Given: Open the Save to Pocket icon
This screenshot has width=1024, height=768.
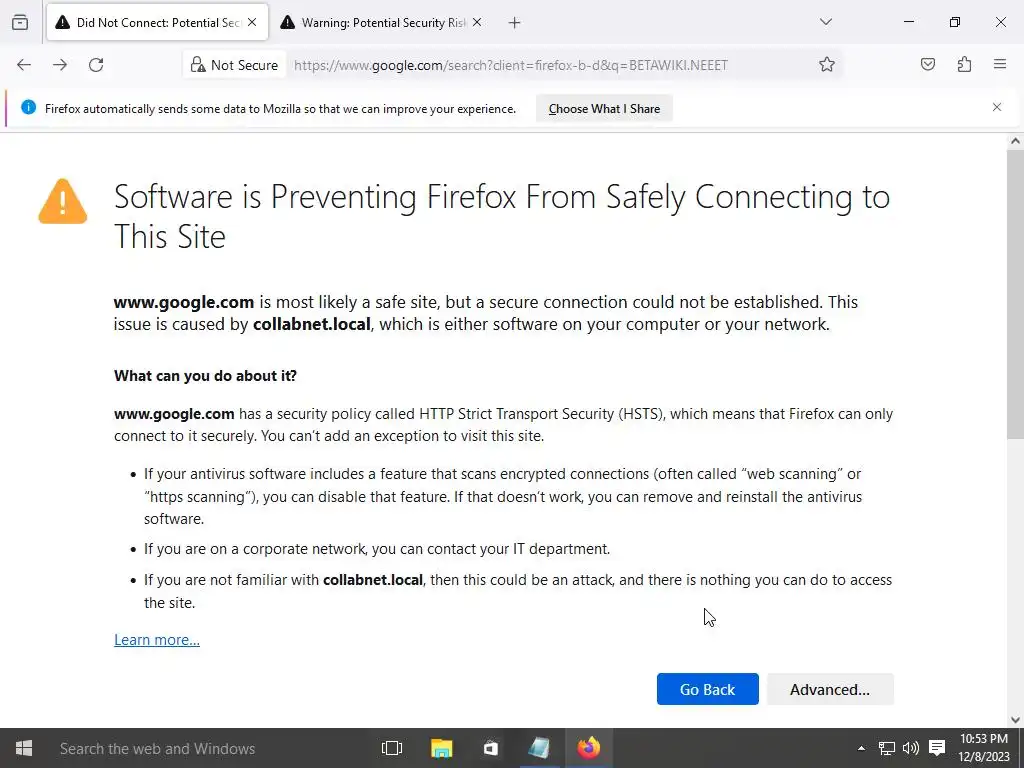Looking at the screenshot, I should pos(928,65).
